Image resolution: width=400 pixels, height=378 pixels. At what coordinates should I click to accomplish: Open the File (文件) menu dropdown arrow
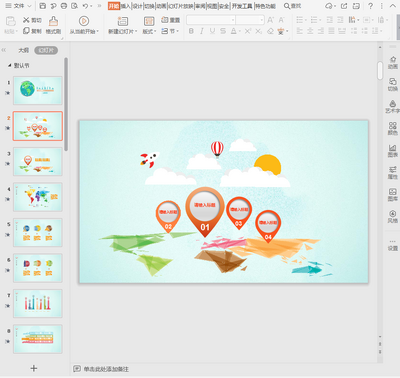point(29,6)
